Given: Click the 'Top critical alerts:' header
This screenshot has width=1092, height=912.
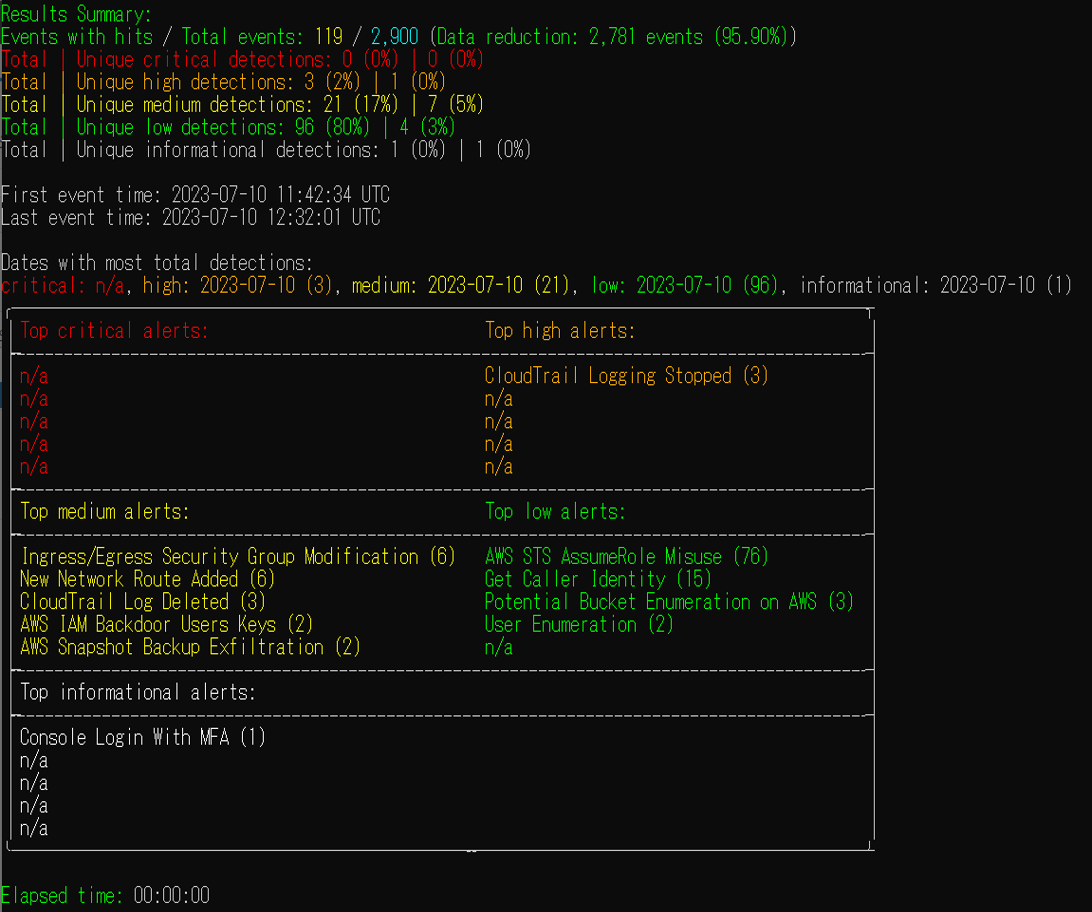Looking at the screenshot, I should (114, 331).
